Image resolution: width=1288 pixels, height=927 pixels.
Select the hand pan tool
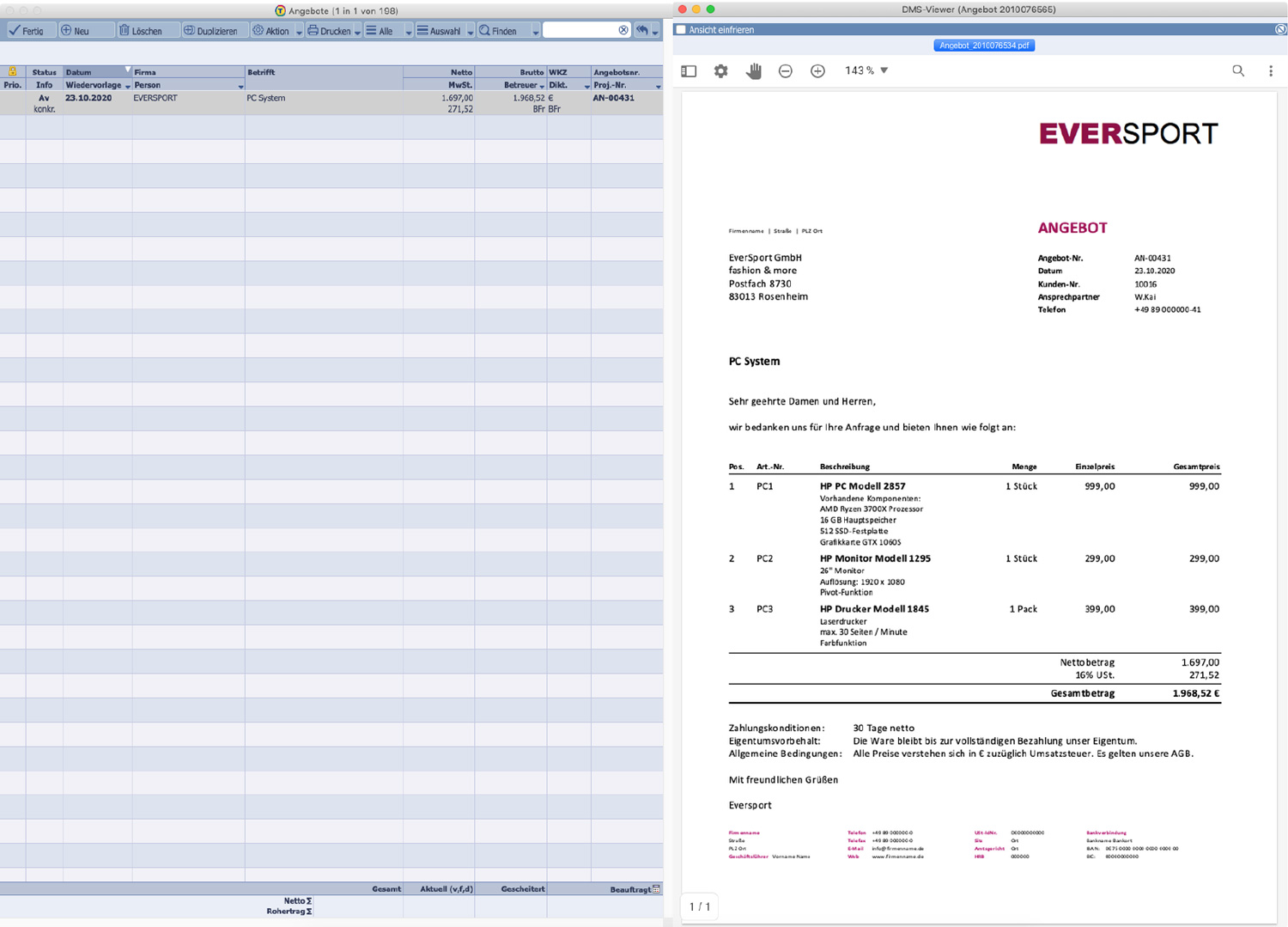[x=754, y=71]
